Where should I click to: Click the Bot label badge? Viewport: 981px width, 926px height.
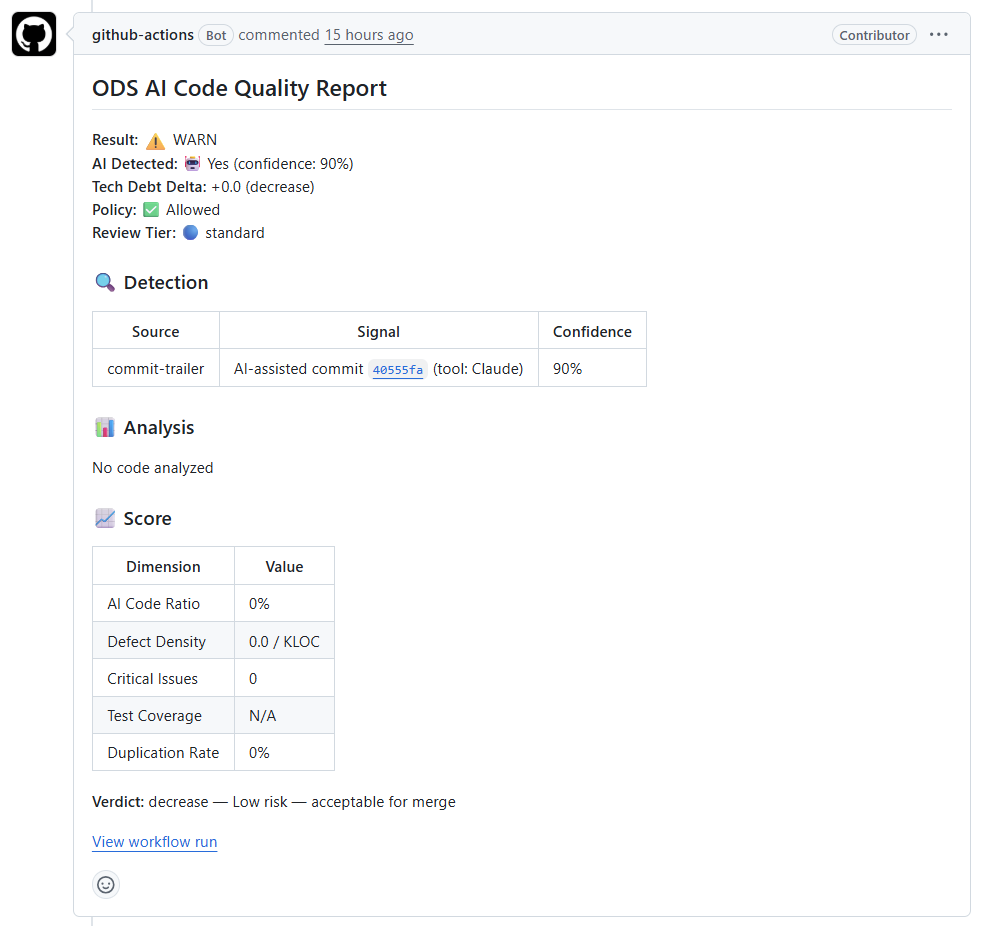[x=216, y=35]
